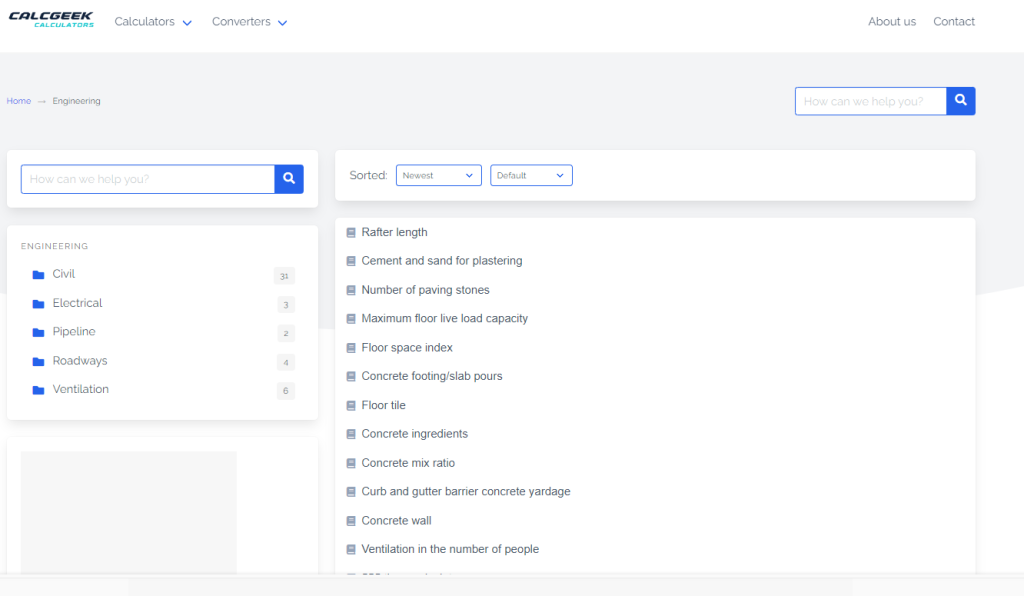Click the book icon beside Rafter length
Image resolution: width=1024 pixels, height=596 pixels.
[x=351, y=233]
